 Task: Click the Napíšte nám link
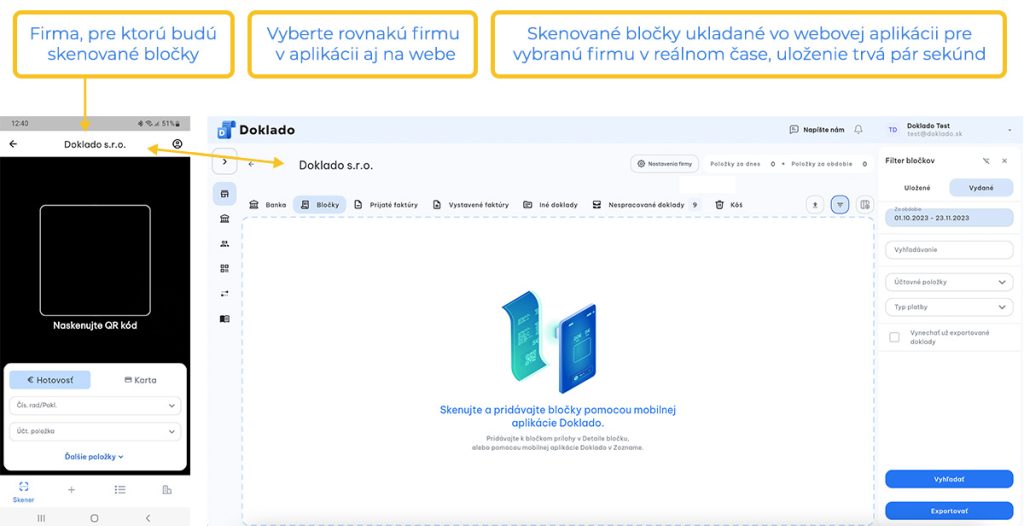(x=816, y=130)
